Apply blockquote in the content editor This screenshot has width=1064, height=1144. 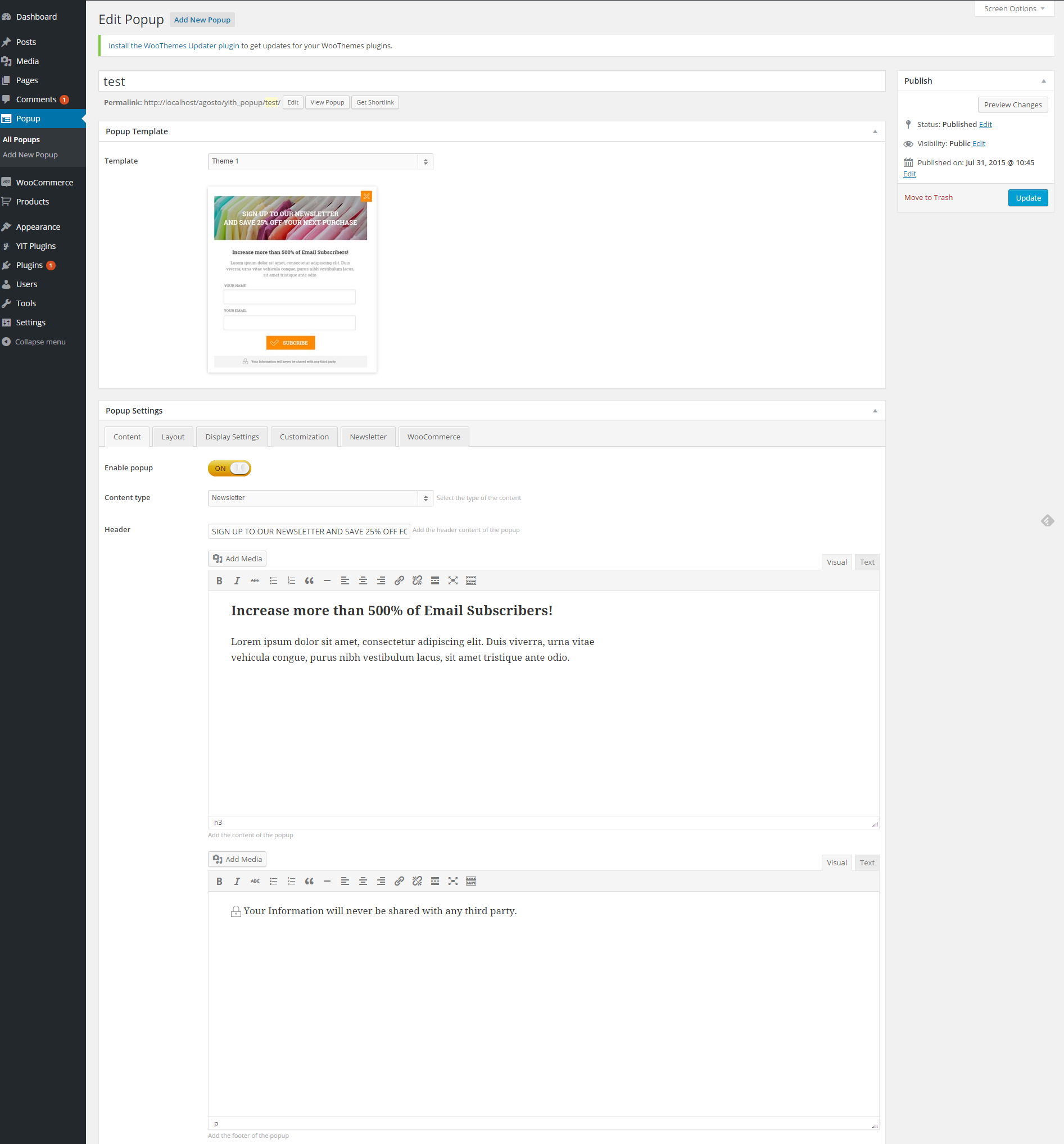pos(309,580)
